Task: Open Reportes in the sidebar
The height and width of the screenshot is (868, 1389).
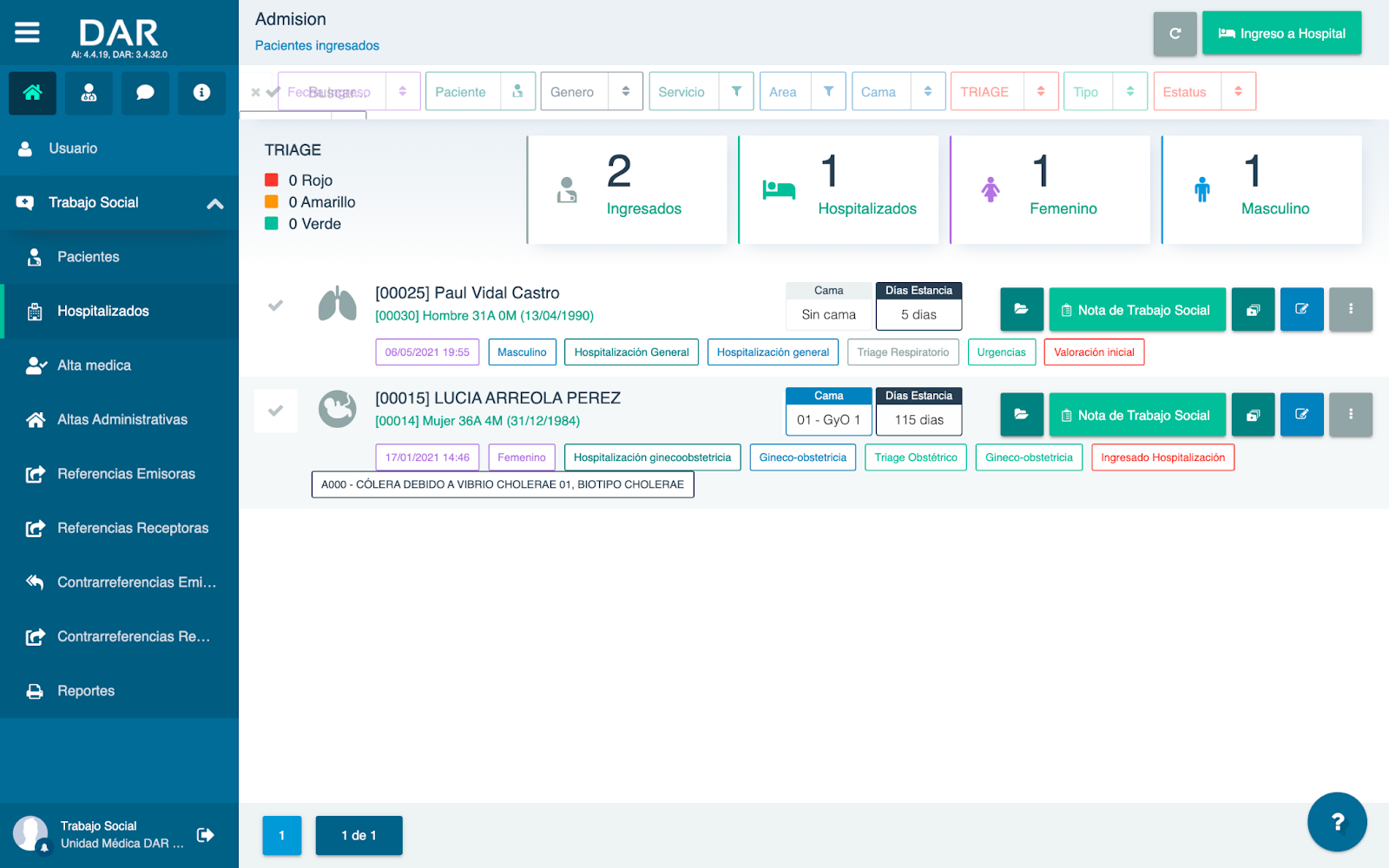Action: pos(119,691)
